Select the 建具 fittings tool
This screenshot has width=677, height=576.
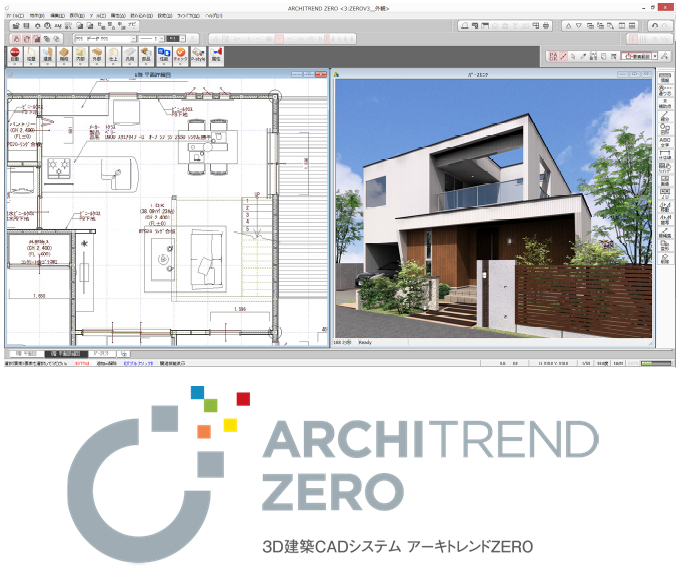[x=47, y=55]
